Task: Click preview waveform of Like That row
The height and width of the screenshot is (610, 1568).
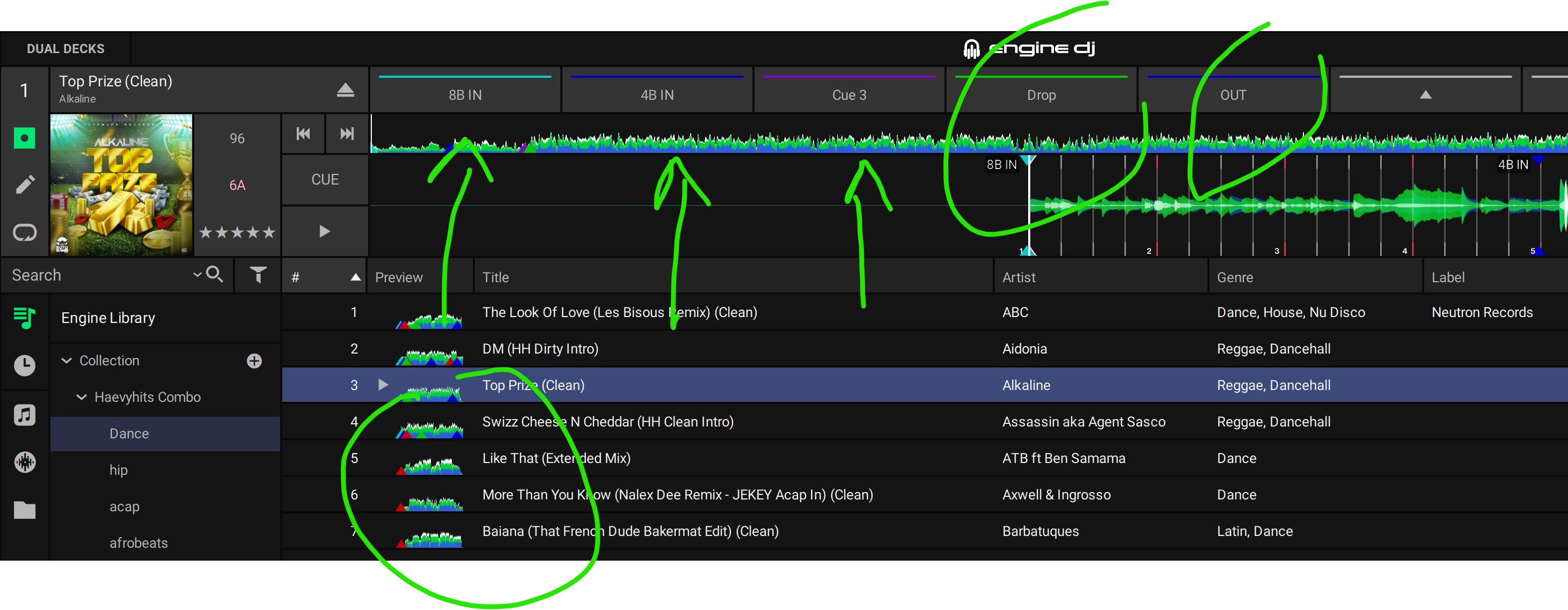Action: pyautogui.click(x=429, y=466)
